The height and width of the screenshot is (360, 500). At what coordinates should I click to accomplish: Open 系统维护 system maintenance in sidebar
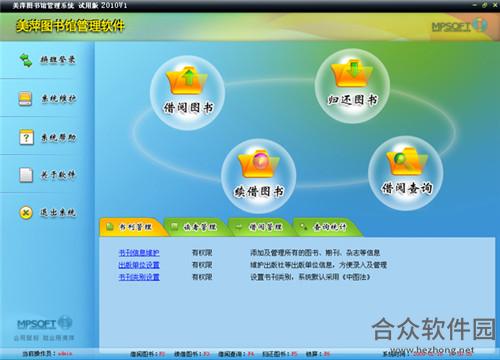coord(47,98)
